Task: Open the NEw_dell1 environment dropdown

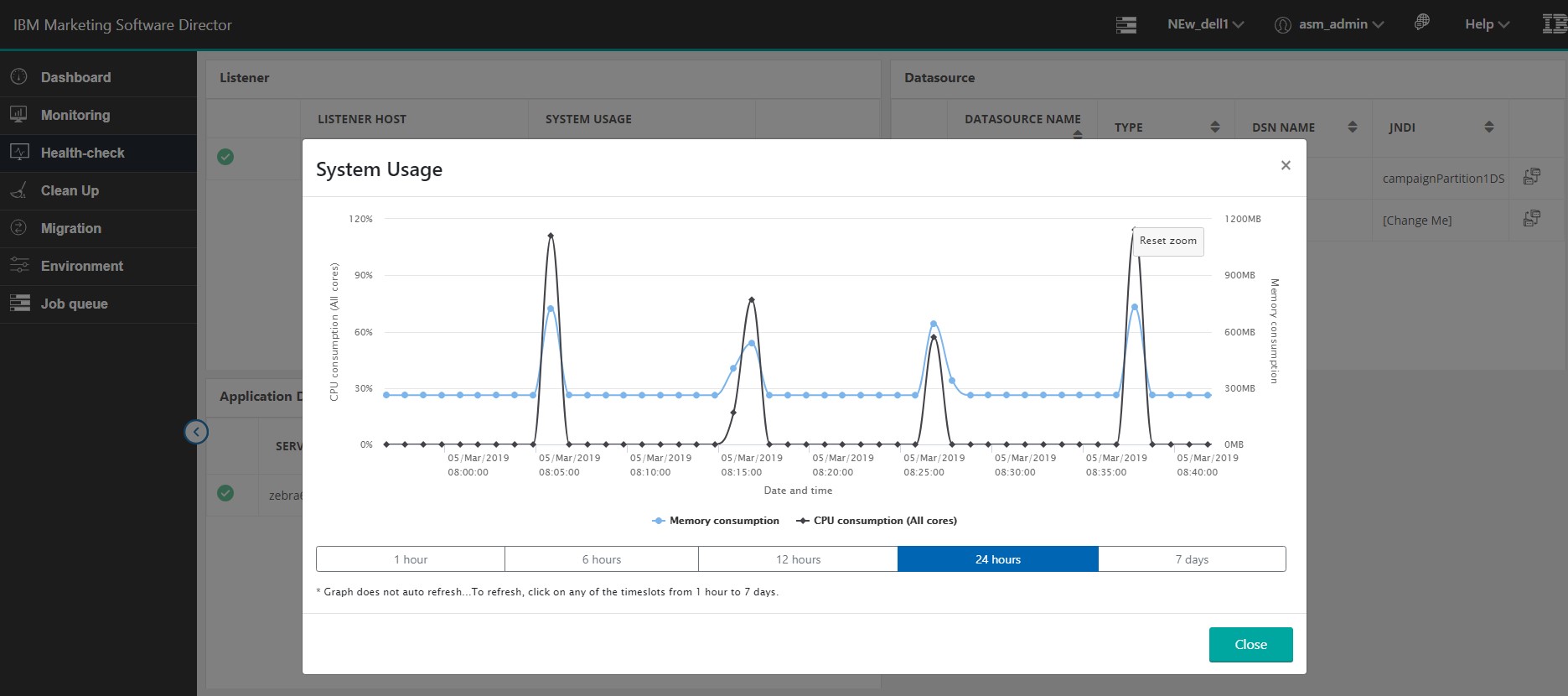Action: 1205,24
